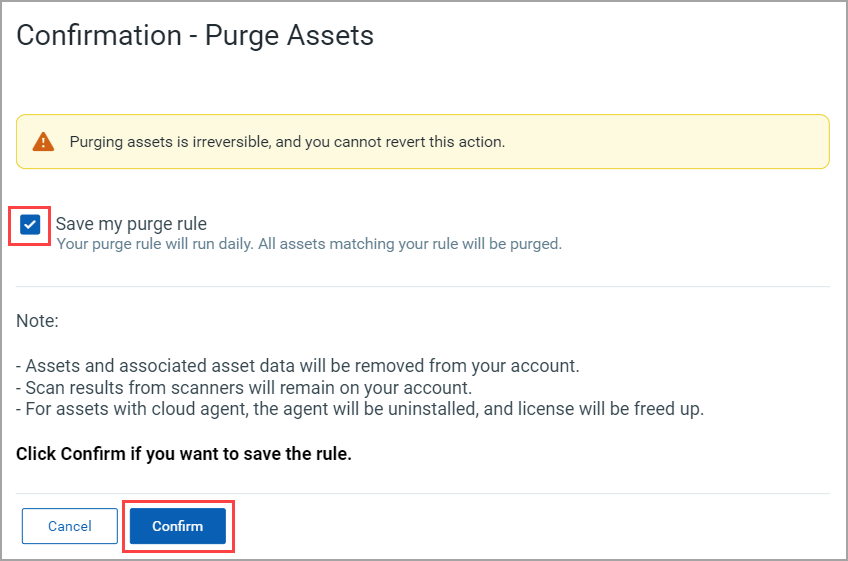Image resolution: width=848 pixels, height=561 pixels.
Task: Click the divider line below the purge rule description
Action: click(x=423, y=286)
